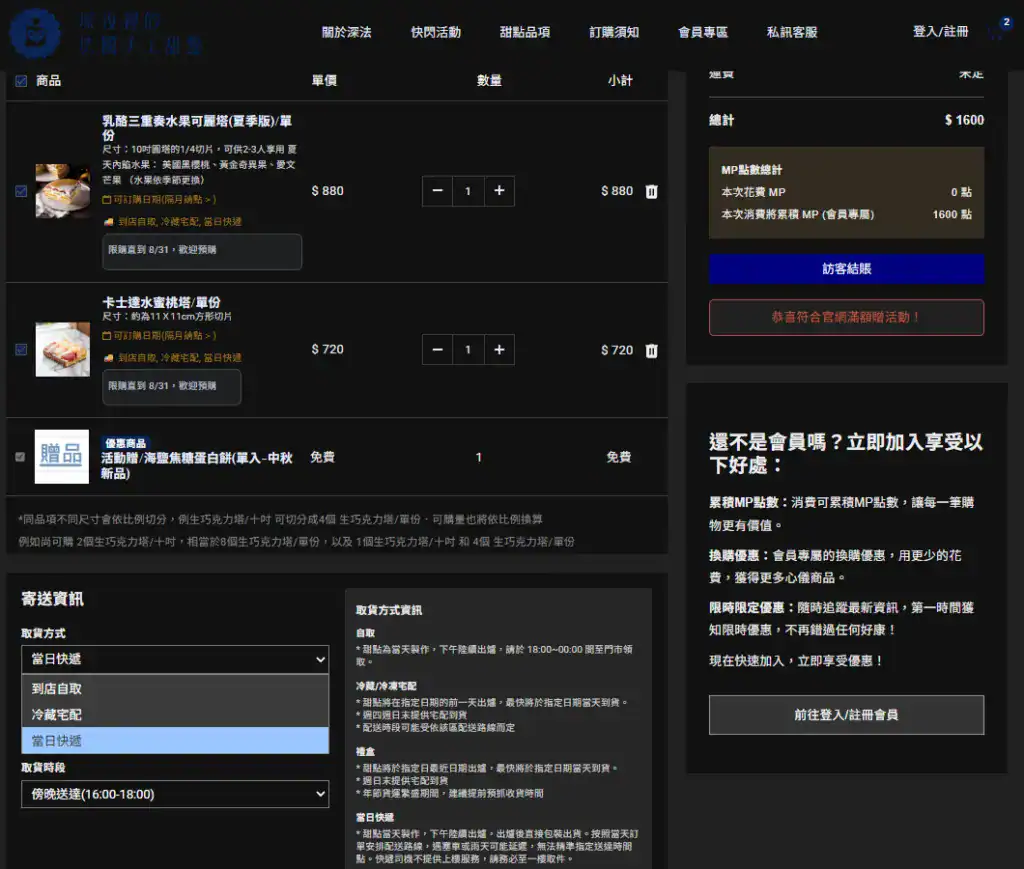Open the 取貨方式 dropdown showing 當日快遞
The width and height of the screenshot is (1024, 869).
[175, 659]
